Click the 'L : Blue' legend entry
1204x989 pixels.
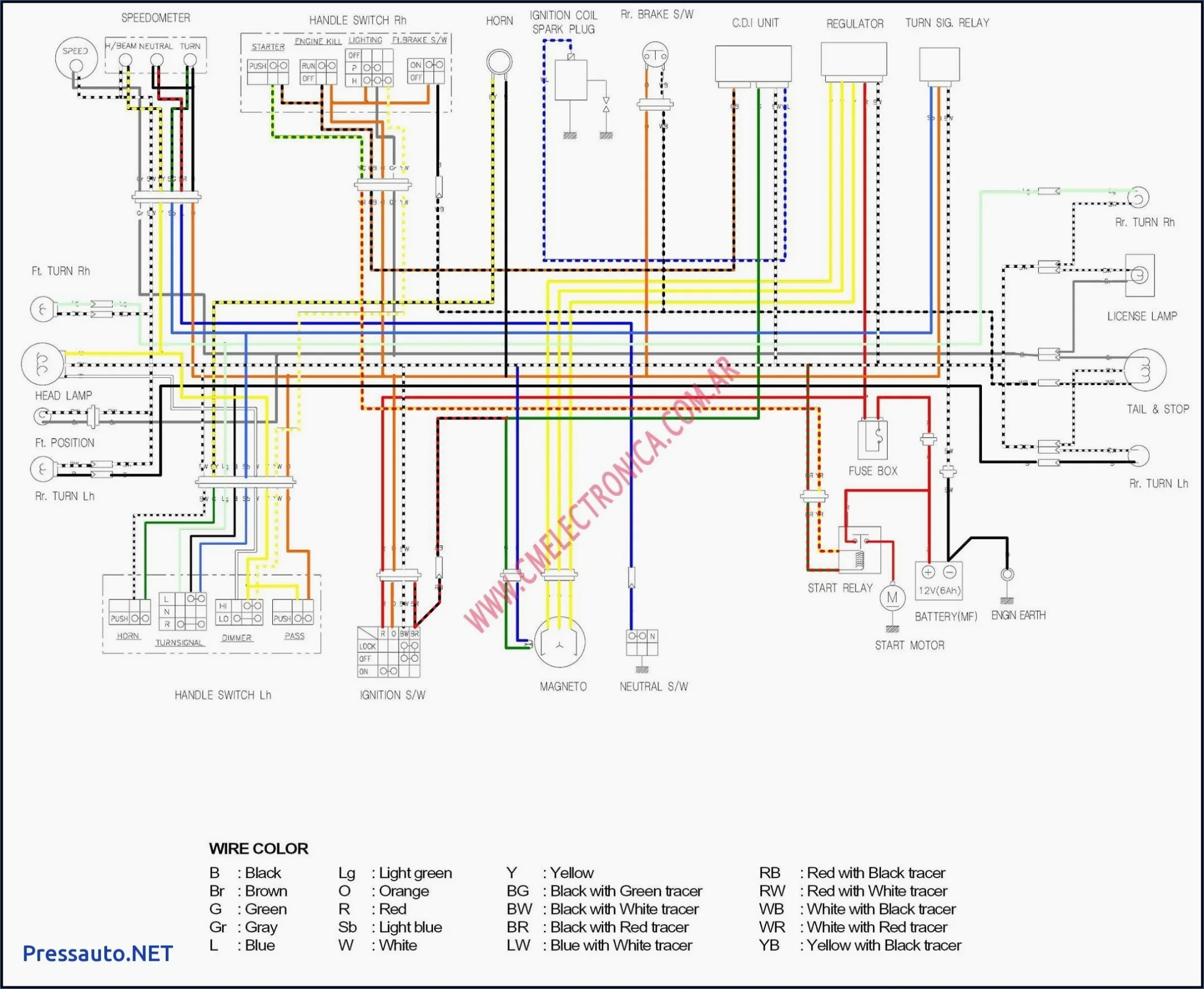pyautogui.click(x=242, y=946)
